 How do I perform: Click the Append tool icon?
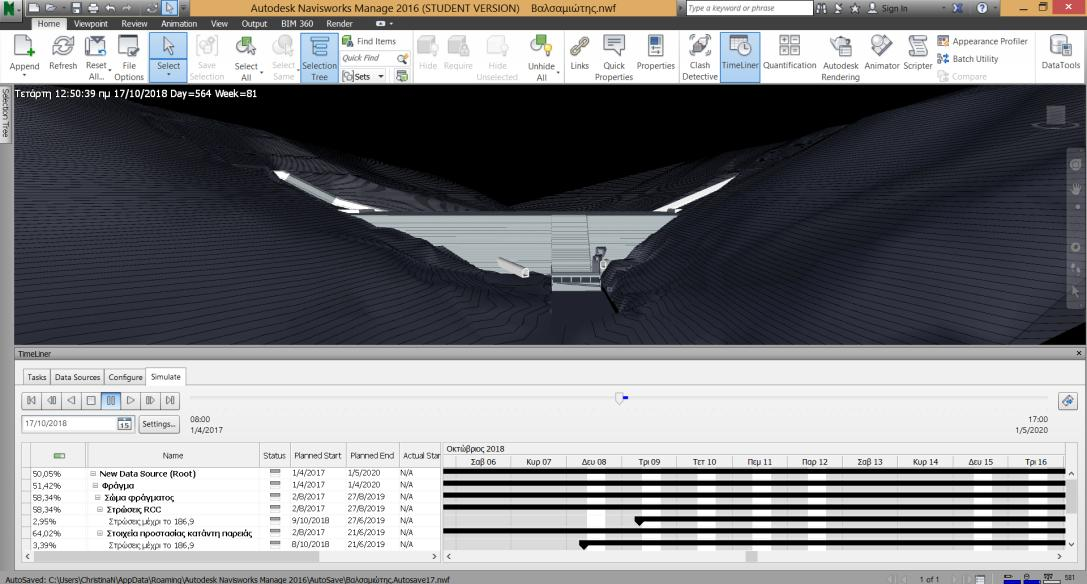24,46
